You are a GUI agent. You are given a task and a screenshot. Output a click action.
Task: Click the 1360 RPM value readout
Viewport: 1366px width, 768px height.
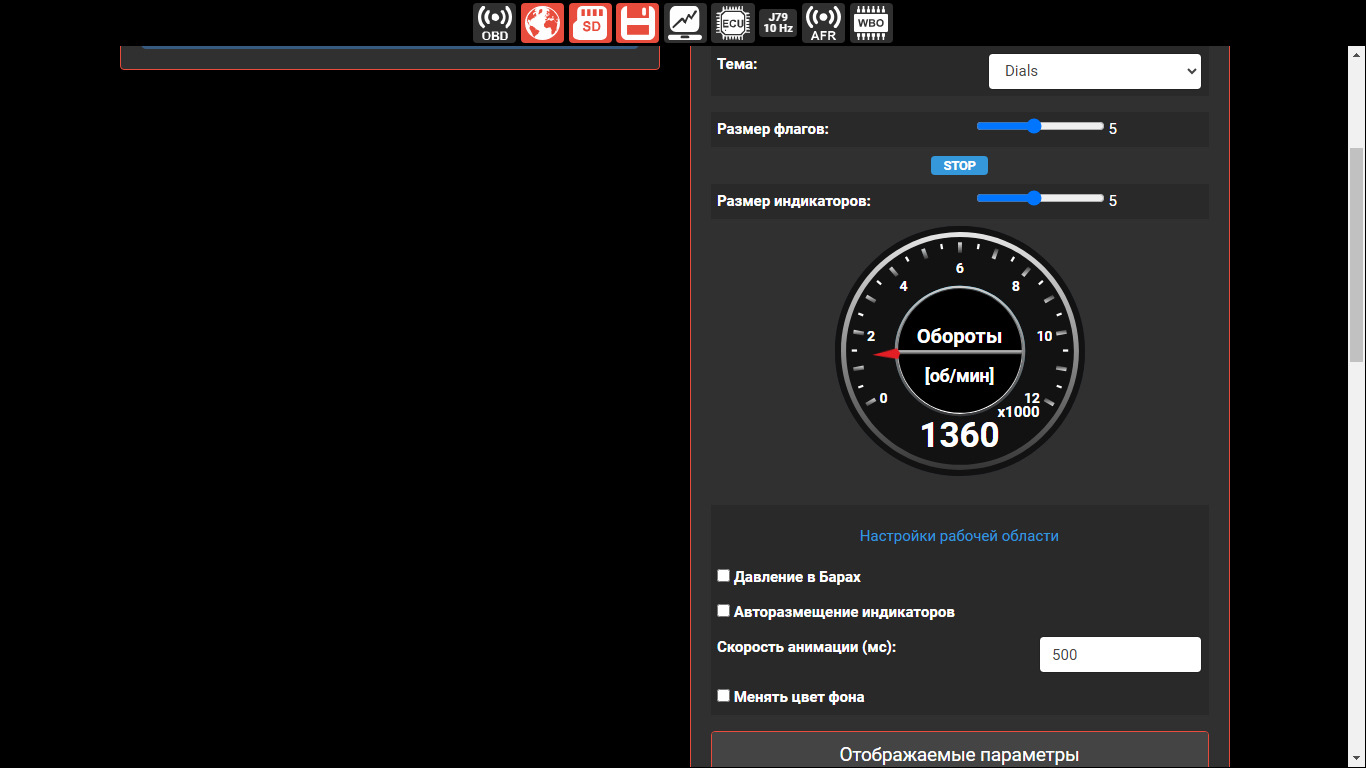[960, 435]
